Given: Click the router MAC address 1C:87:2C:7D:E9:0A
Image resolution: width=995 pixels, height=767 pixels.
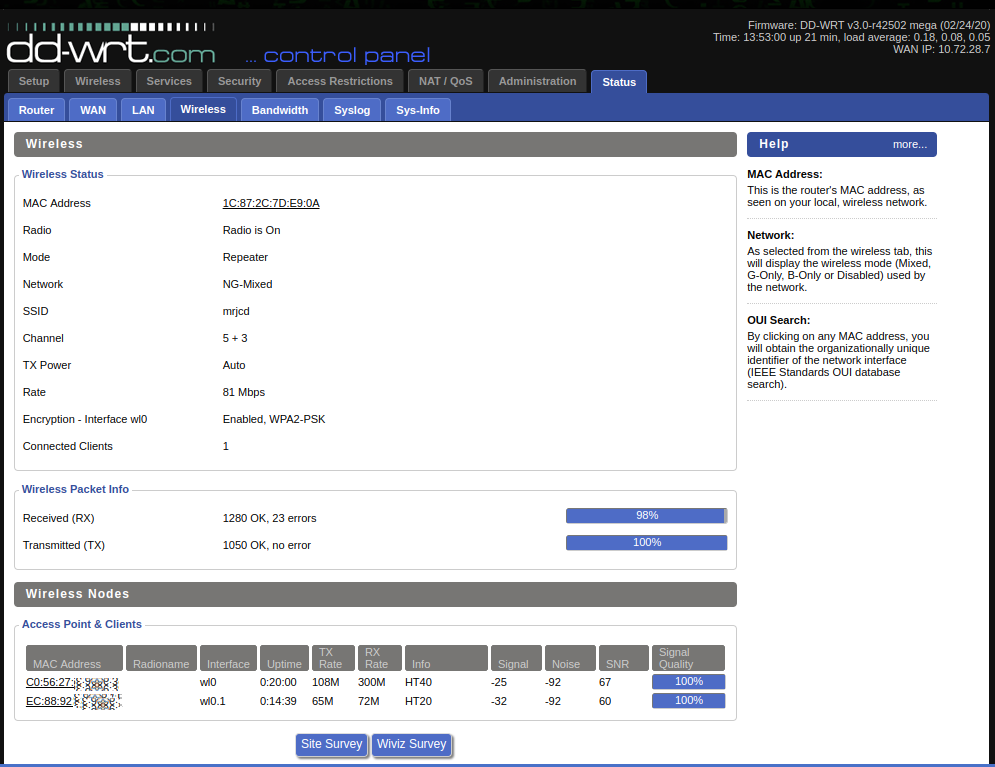Looking at the screenshot, I should [271, 203].
